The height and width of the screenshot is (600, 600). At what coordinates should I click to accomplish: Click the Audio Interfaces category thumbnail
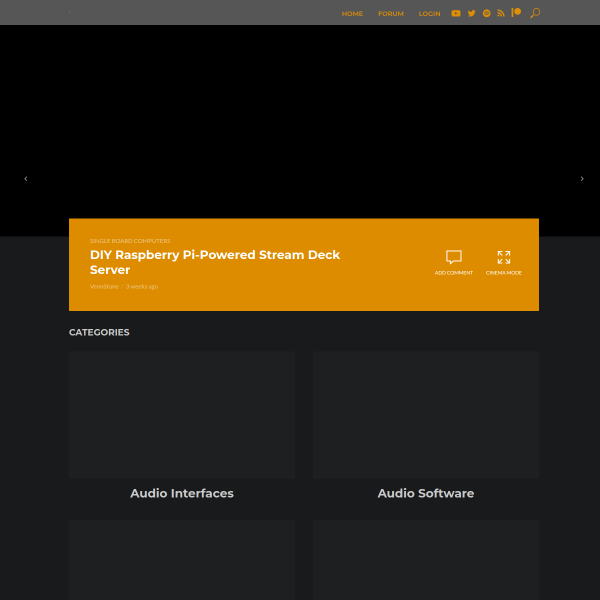182,415
